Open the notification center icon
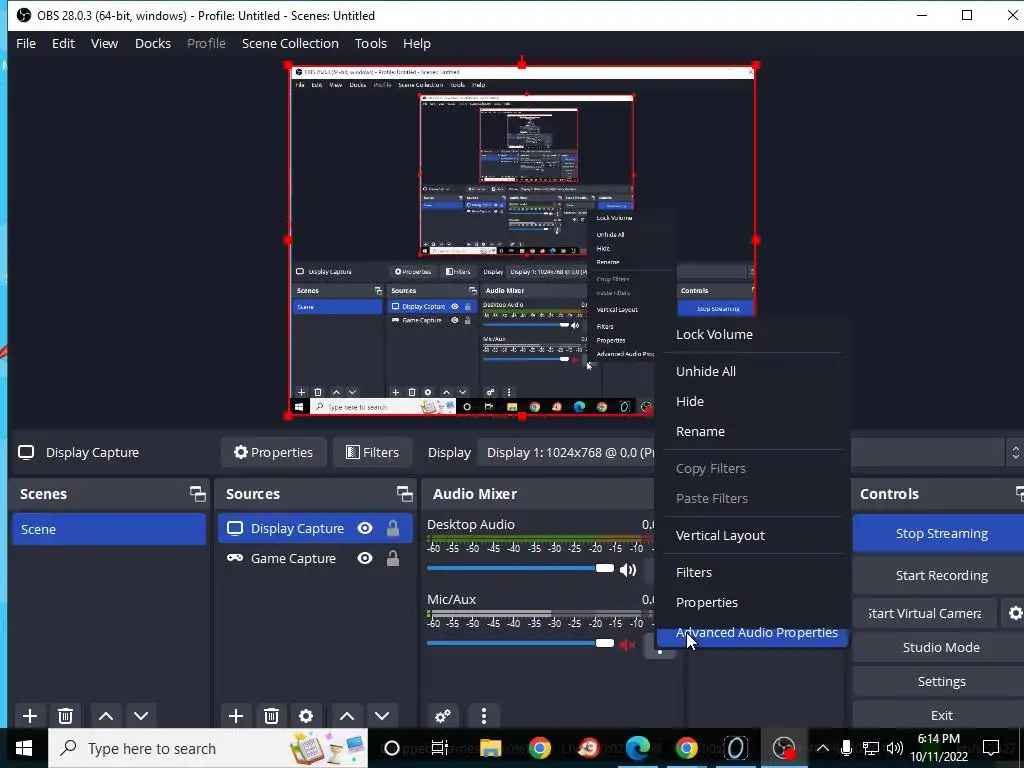 tap(991, 748)
